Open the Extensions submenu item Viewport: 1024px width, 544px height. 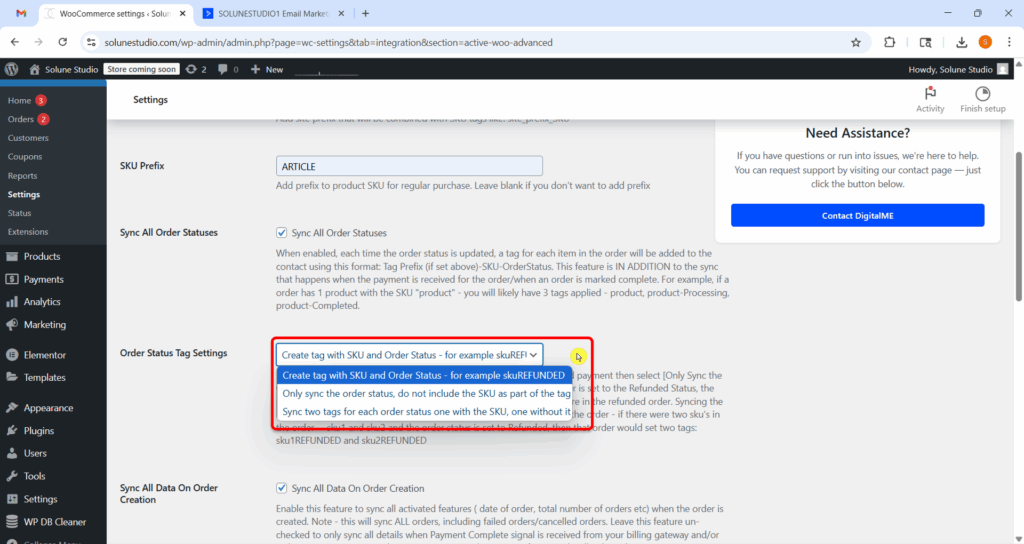click(x=28, y=232)
